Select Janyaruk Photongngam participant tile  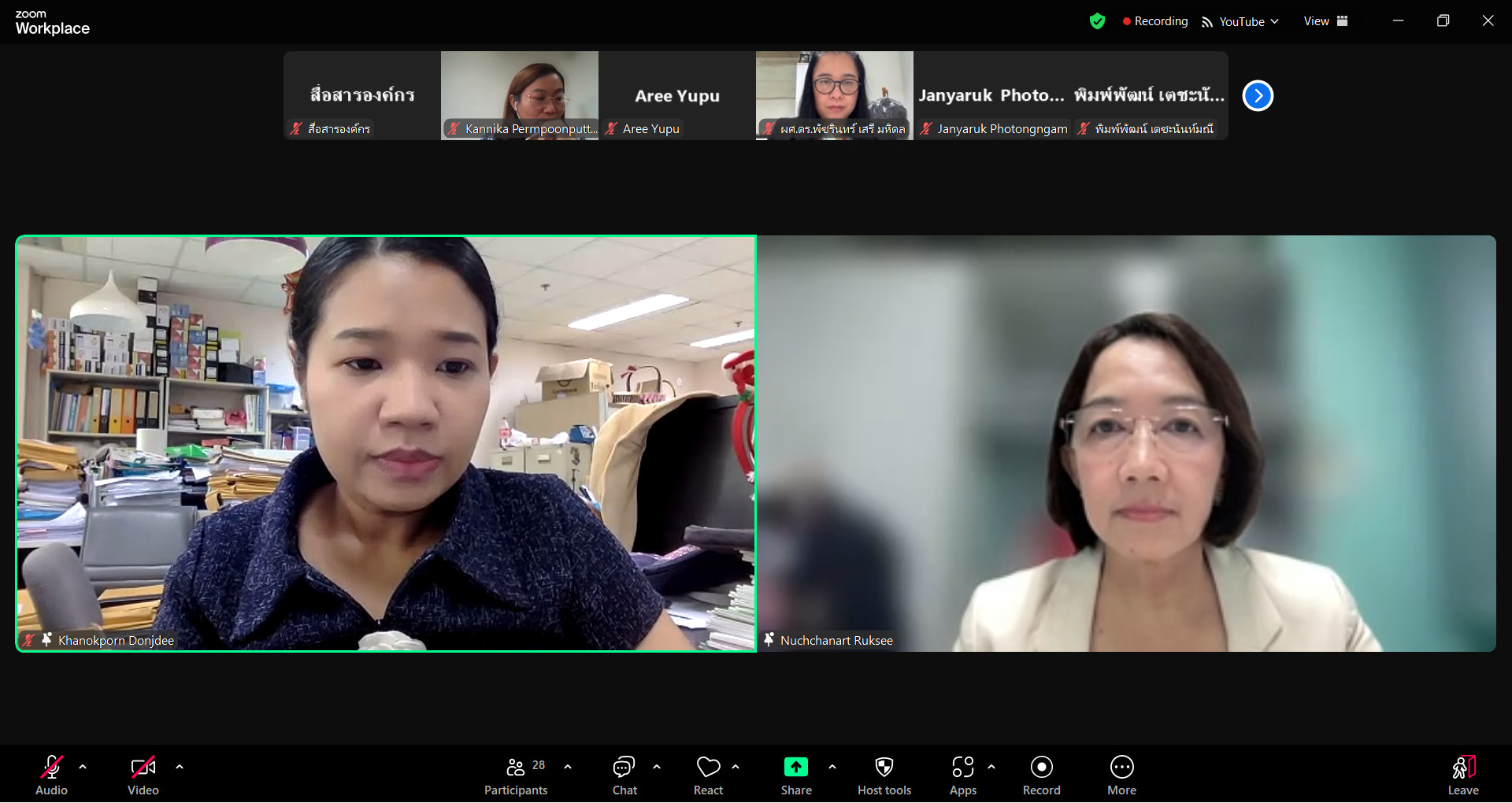click(992, 95)
